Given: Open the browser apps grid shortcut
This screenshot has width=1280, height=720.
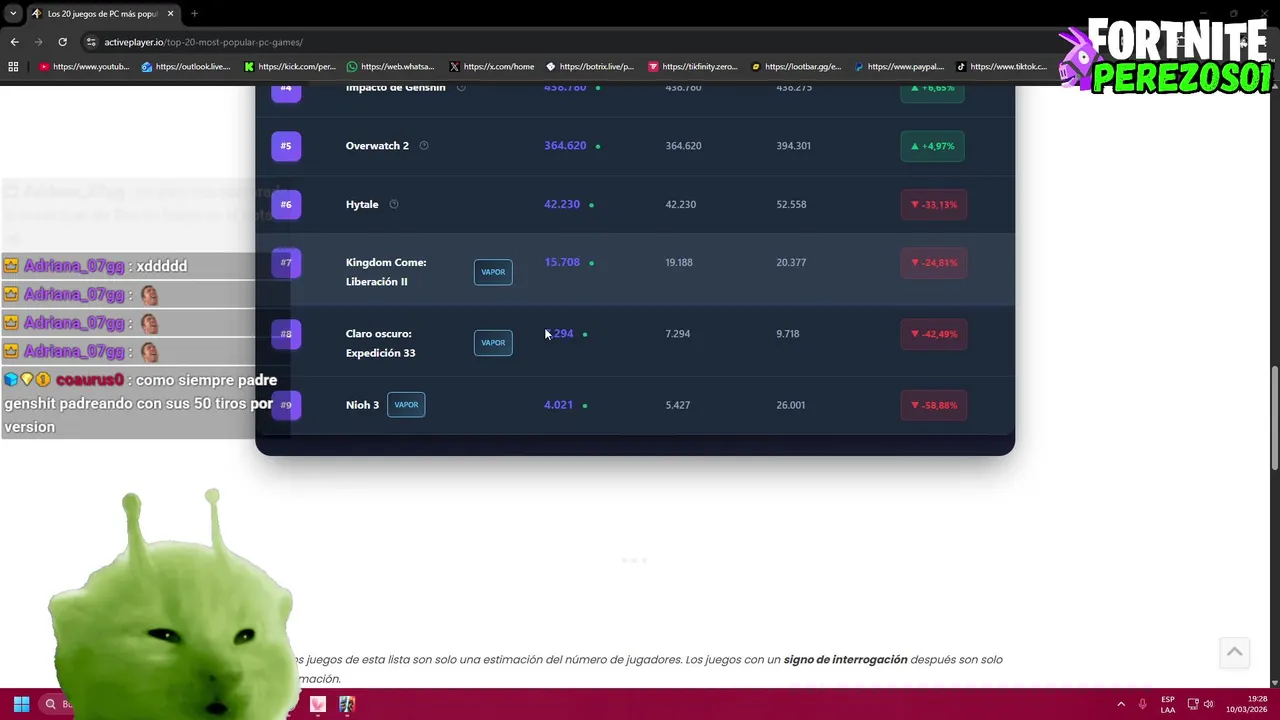Looking at the screenshot, I should pos(13,67).
